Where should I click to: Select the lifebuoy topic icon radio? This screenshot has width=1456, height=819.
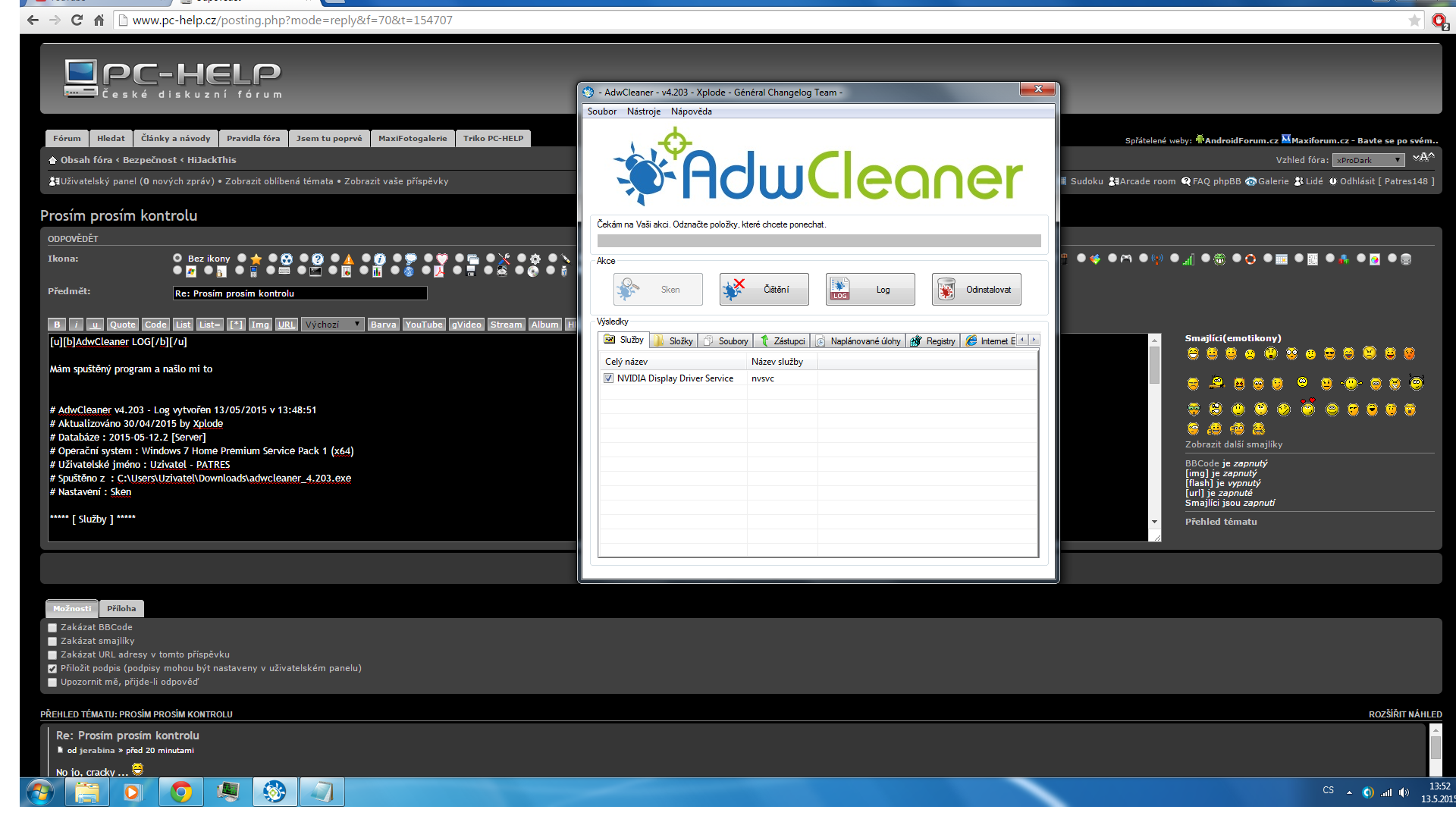tap(1237, 258)
